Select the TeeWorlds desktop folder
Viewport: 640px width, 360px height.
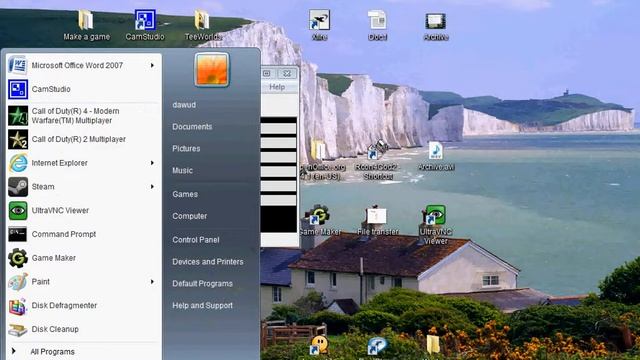(x=202, y=25)
